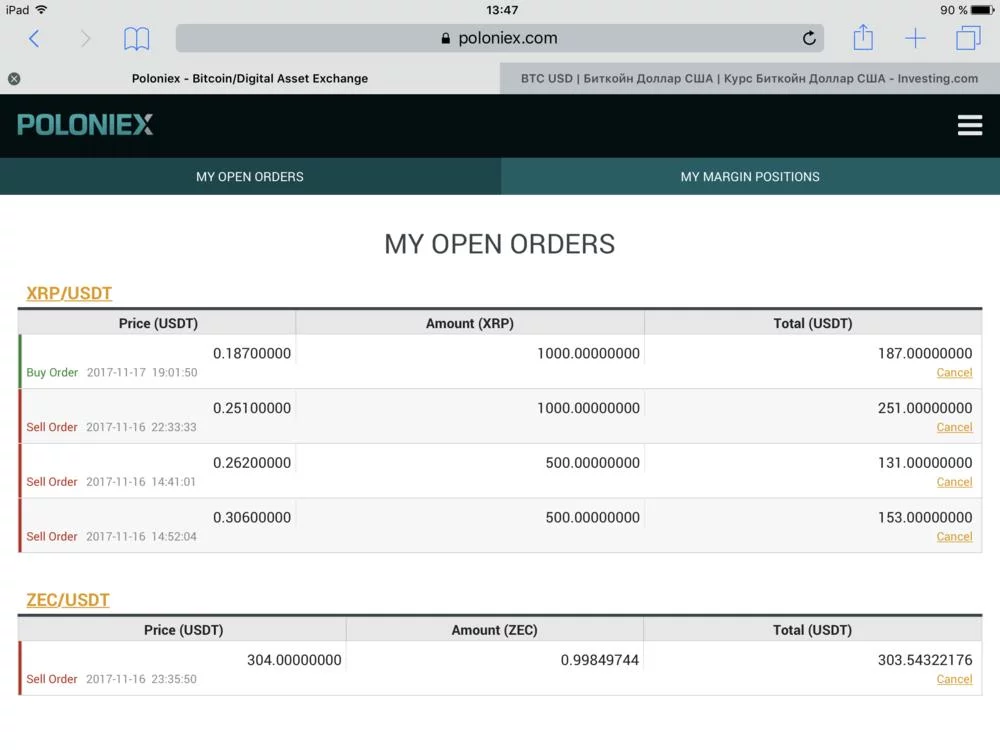The width and height of the screenshot is (1000, 750).
Task: Click Sell Order label dated 14:52:04
Action: [x=52, y=537]
